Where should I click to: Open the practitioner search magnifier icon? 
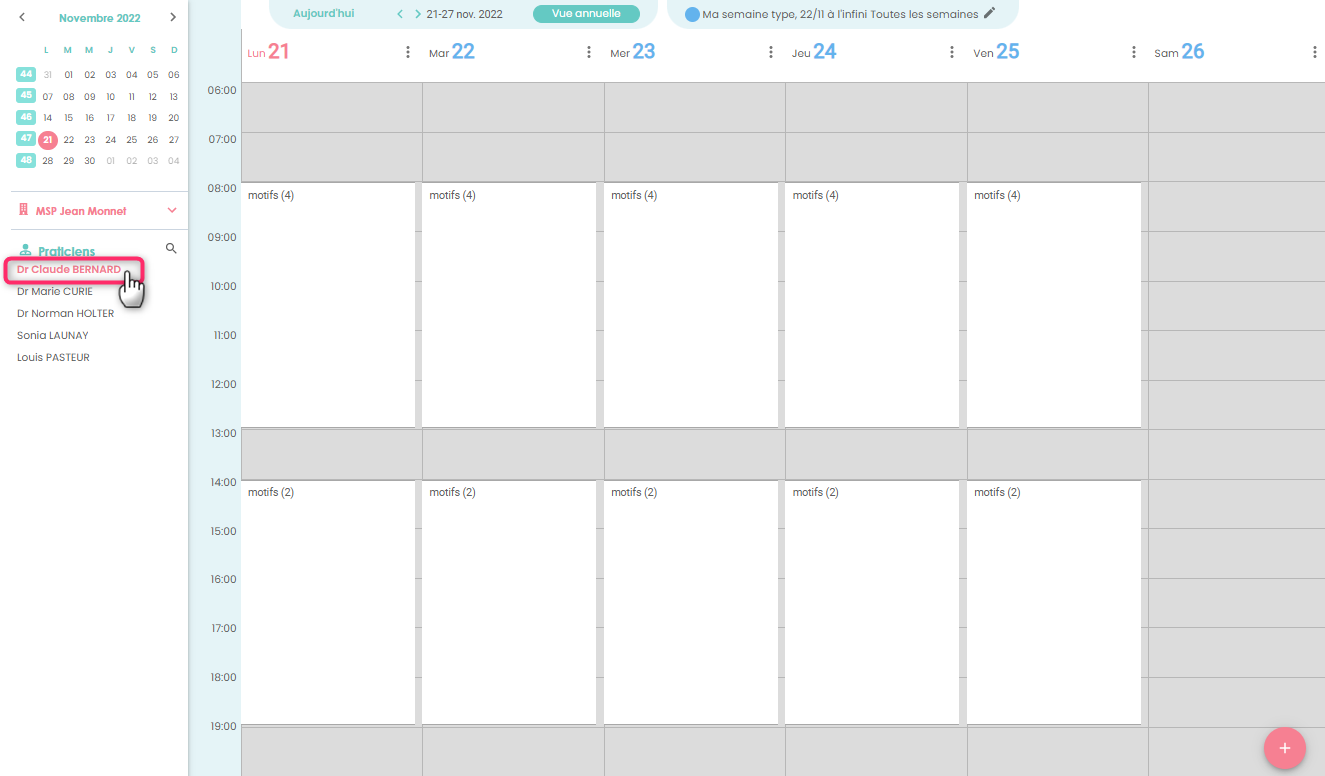(171, 248)
